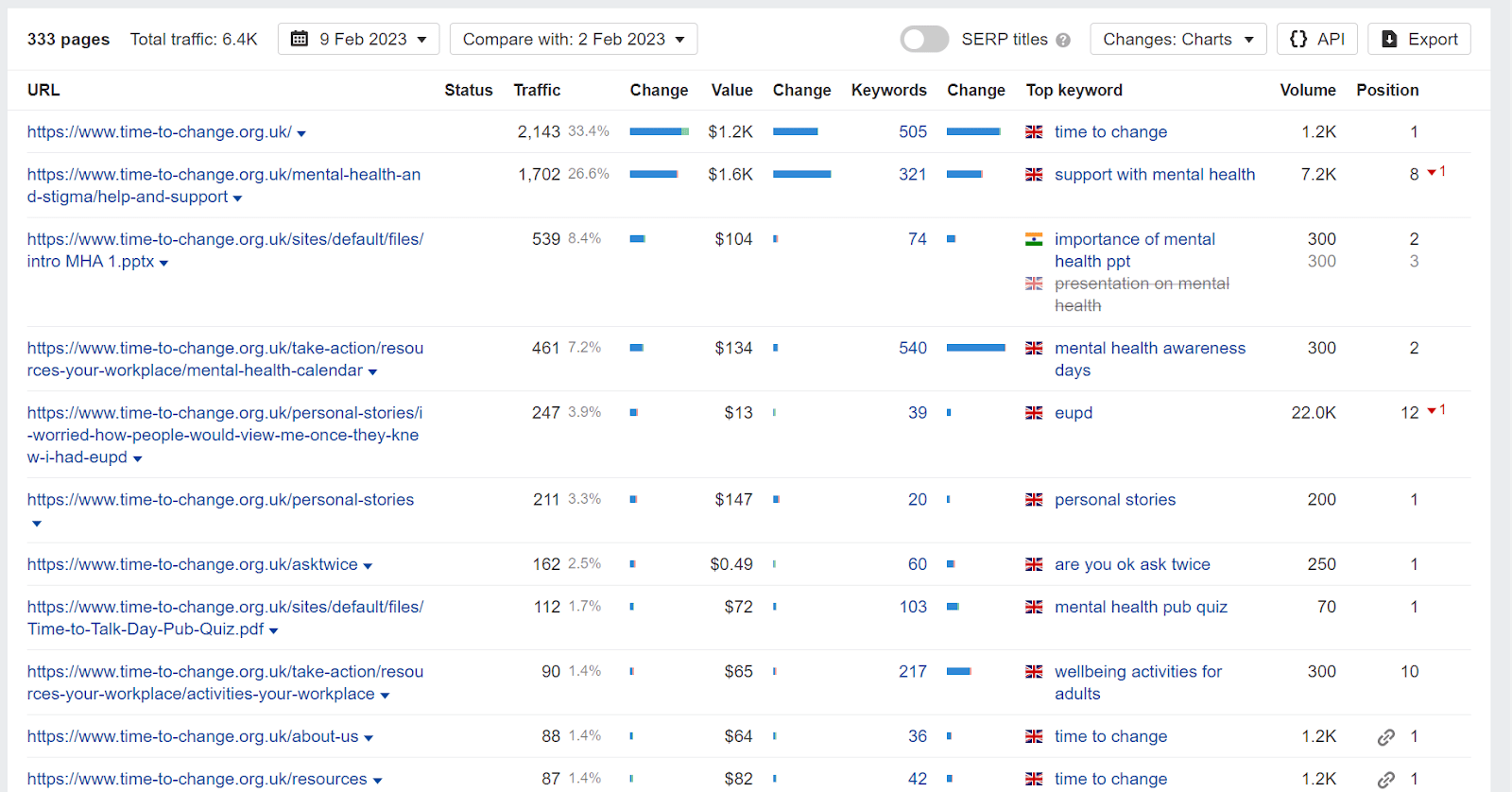Click the 217 keywords count
The image size is (1512, 792).
click(913, 672)
